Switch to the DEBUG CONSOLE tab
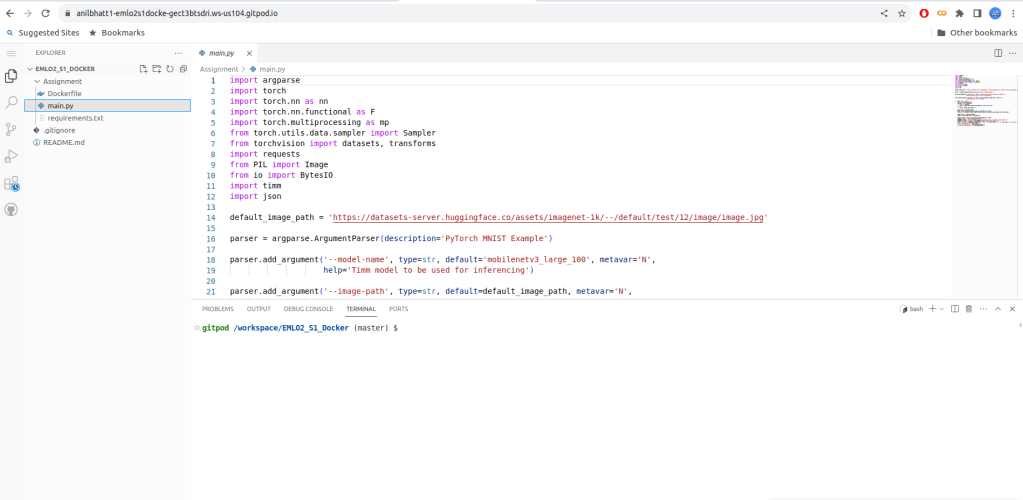Screen dimensions: 1023x500 [308, 309]
